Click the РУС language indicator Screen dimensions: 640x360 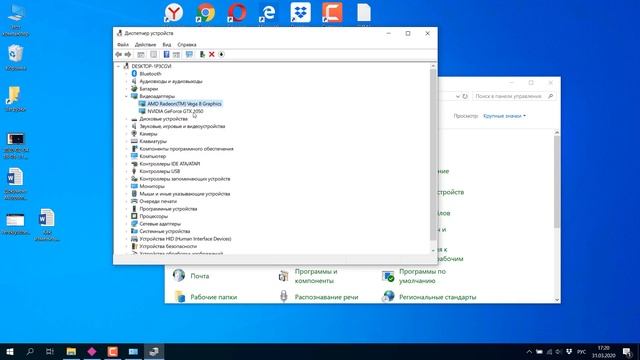point(581,352)
